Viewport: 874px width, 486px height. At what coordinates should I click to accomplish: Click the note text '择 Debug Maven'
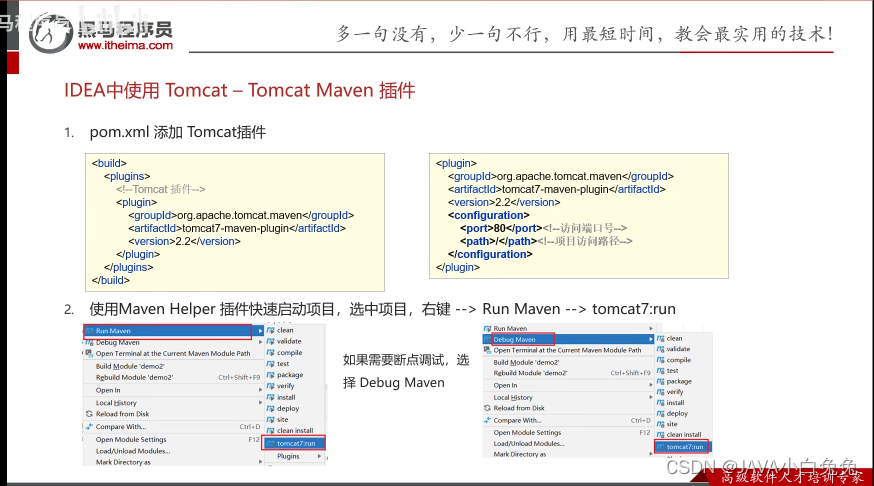[394, 382]
